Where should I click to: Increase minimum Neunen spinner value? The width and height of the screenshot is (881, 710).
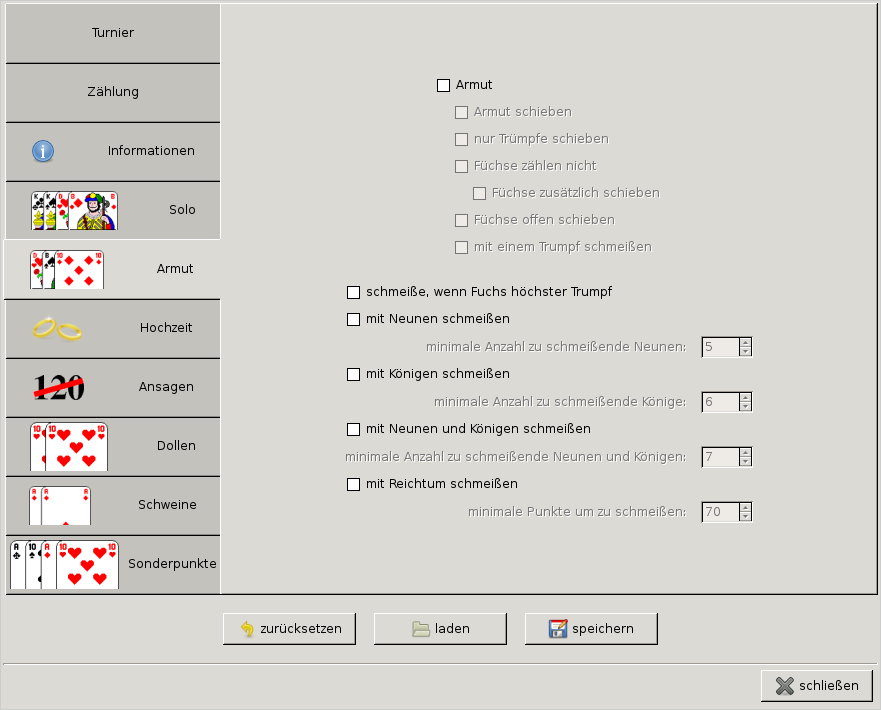tap(745, 342)
